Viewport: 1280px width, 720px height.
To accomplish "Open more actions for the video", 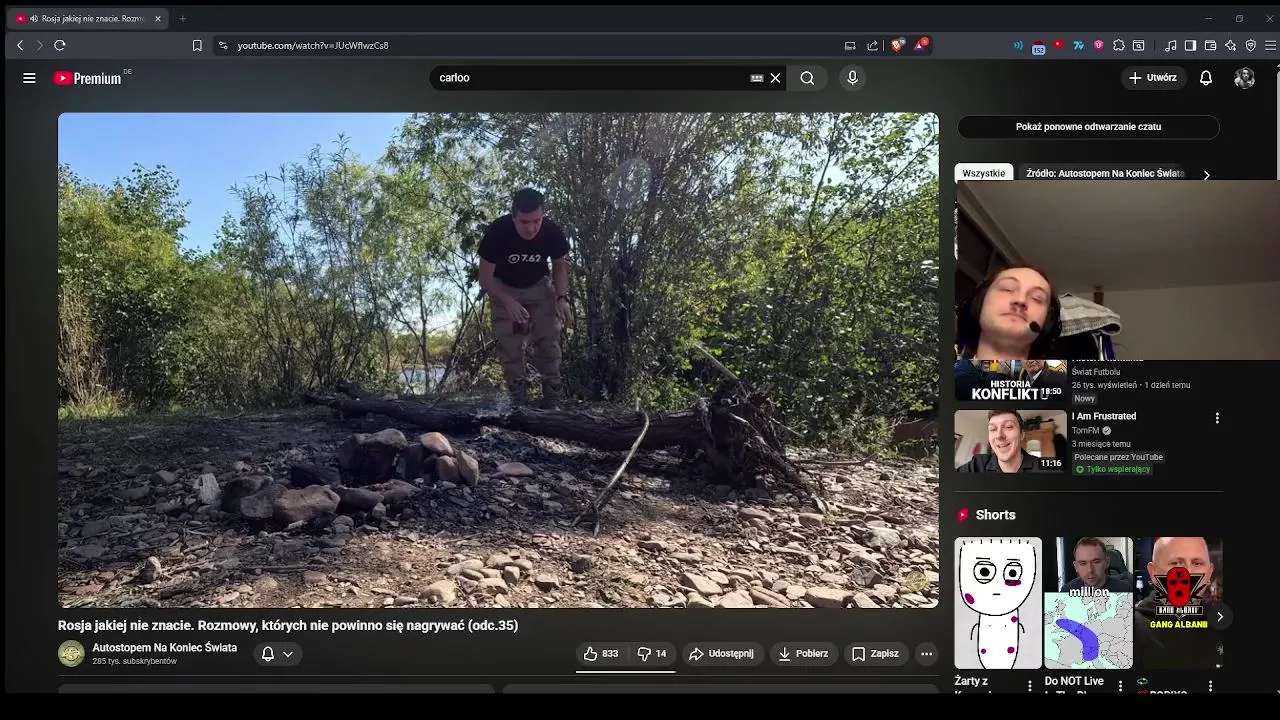I will (926, 654).
